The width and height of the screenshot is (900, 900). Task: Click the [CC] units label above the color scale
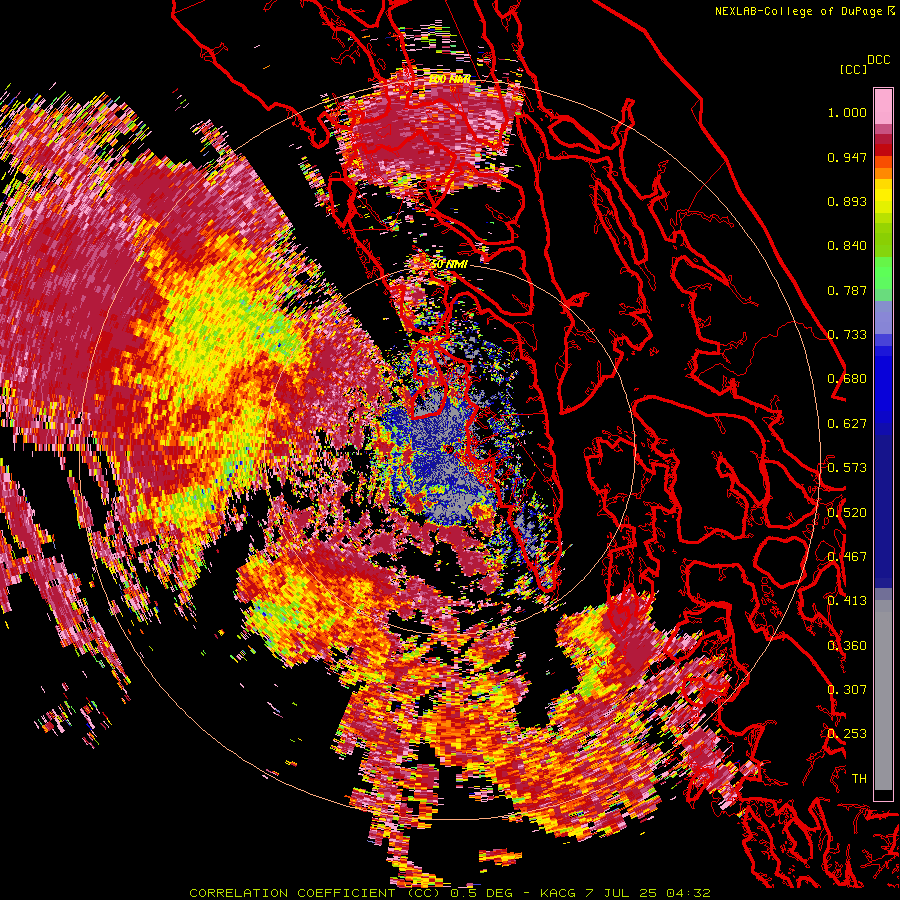[853, 69]
